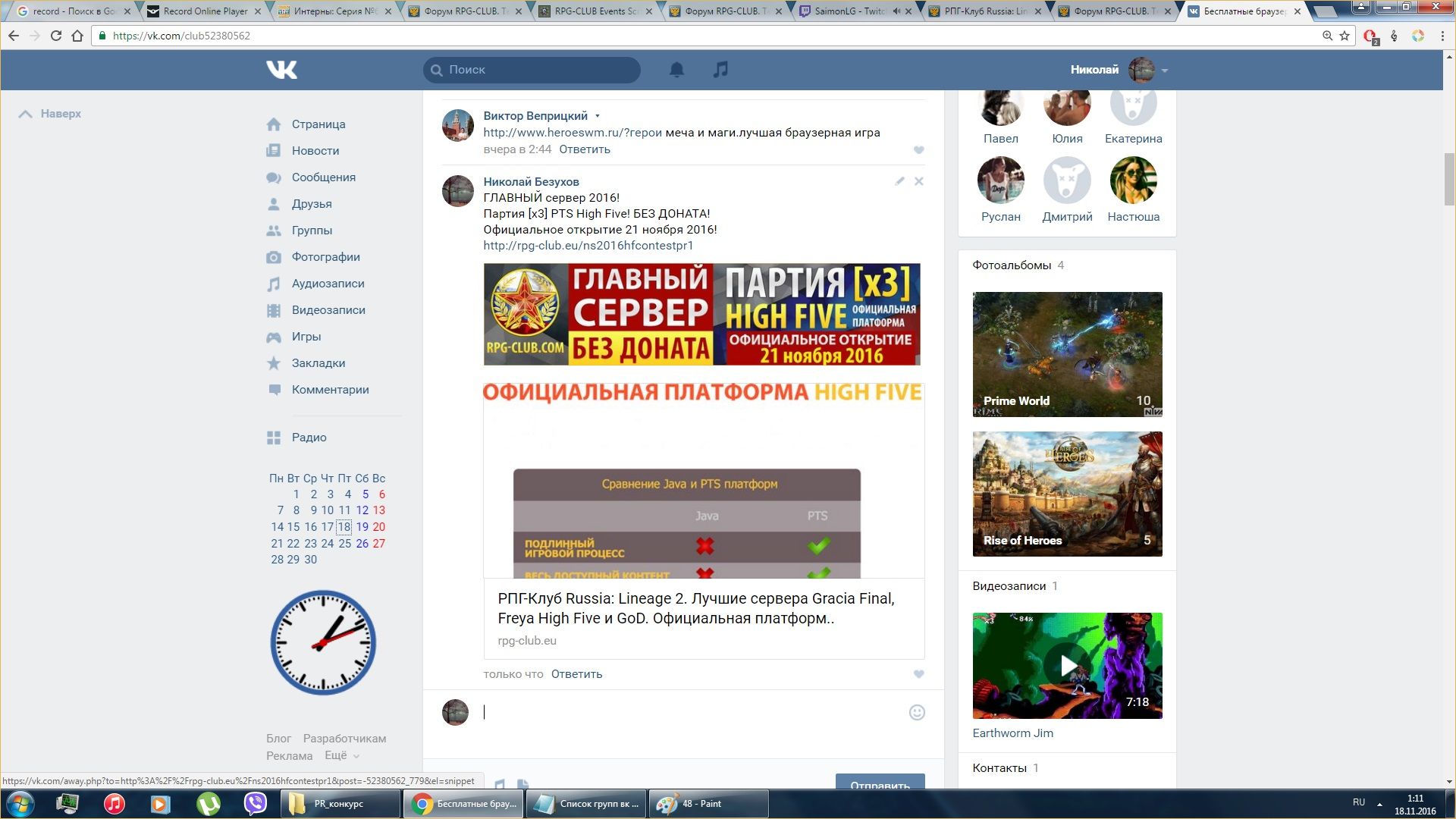Screen dimensions: 1456x819
Task: Open the dropdown arrow beside Виктор Веприцкий
Action: pos(598,116)
